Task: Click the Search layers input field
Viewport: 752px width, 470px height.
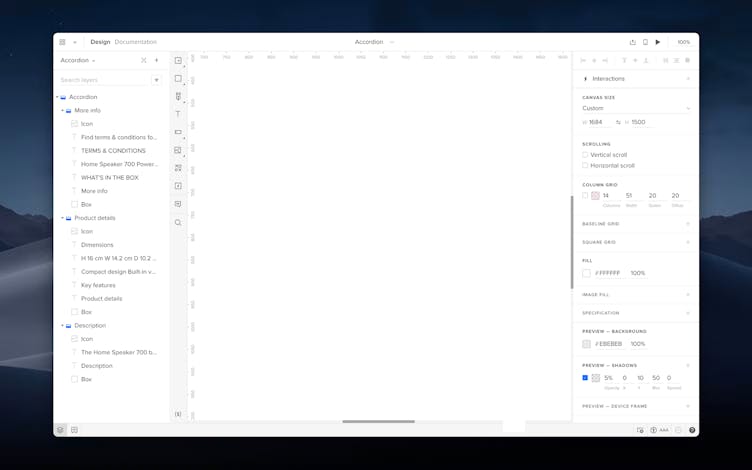Action: point(103,80)
